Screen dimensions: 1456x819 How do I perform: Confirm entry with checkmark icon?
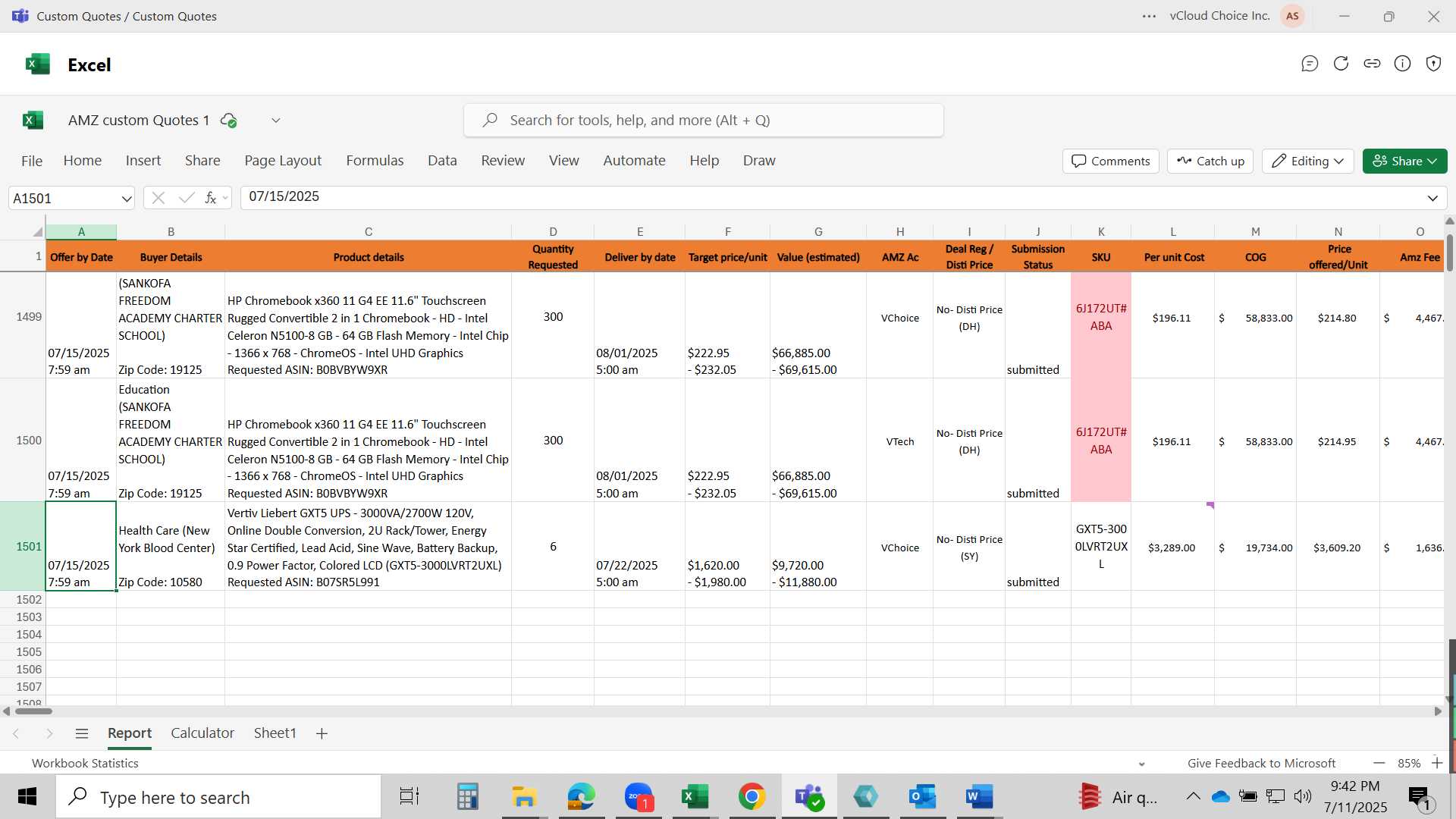click(x=186, y=198)
